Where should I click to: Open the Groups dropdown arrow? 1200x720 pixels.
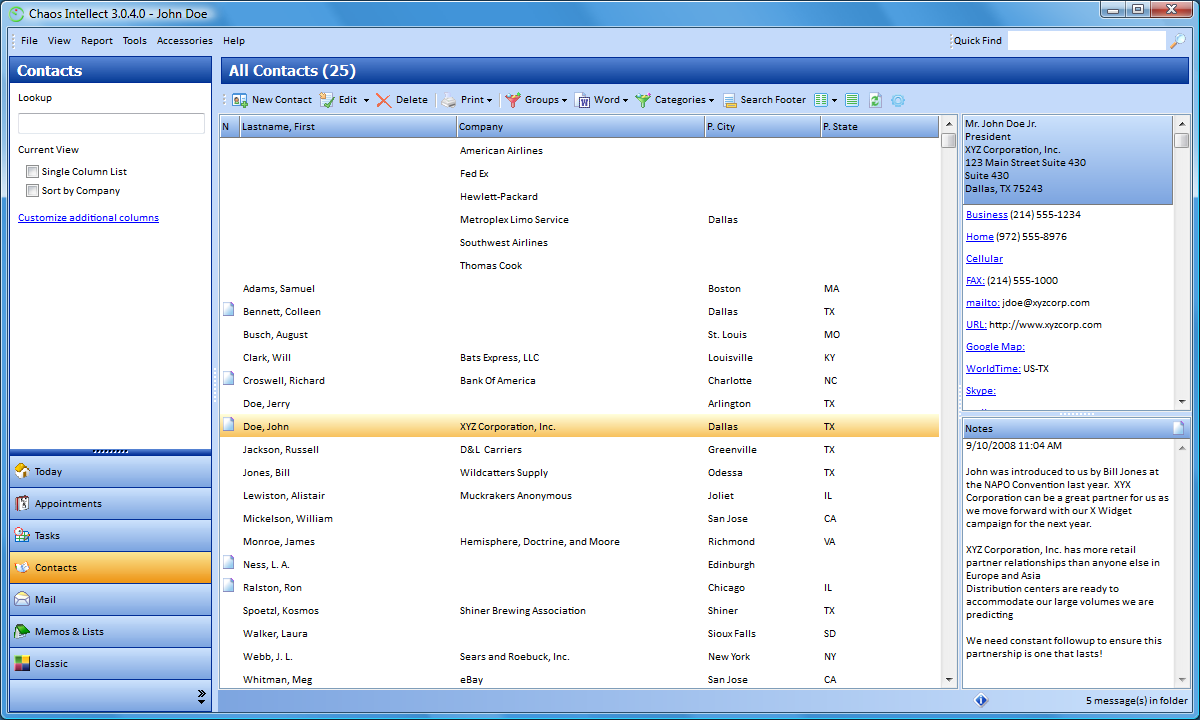pos(564,101)
